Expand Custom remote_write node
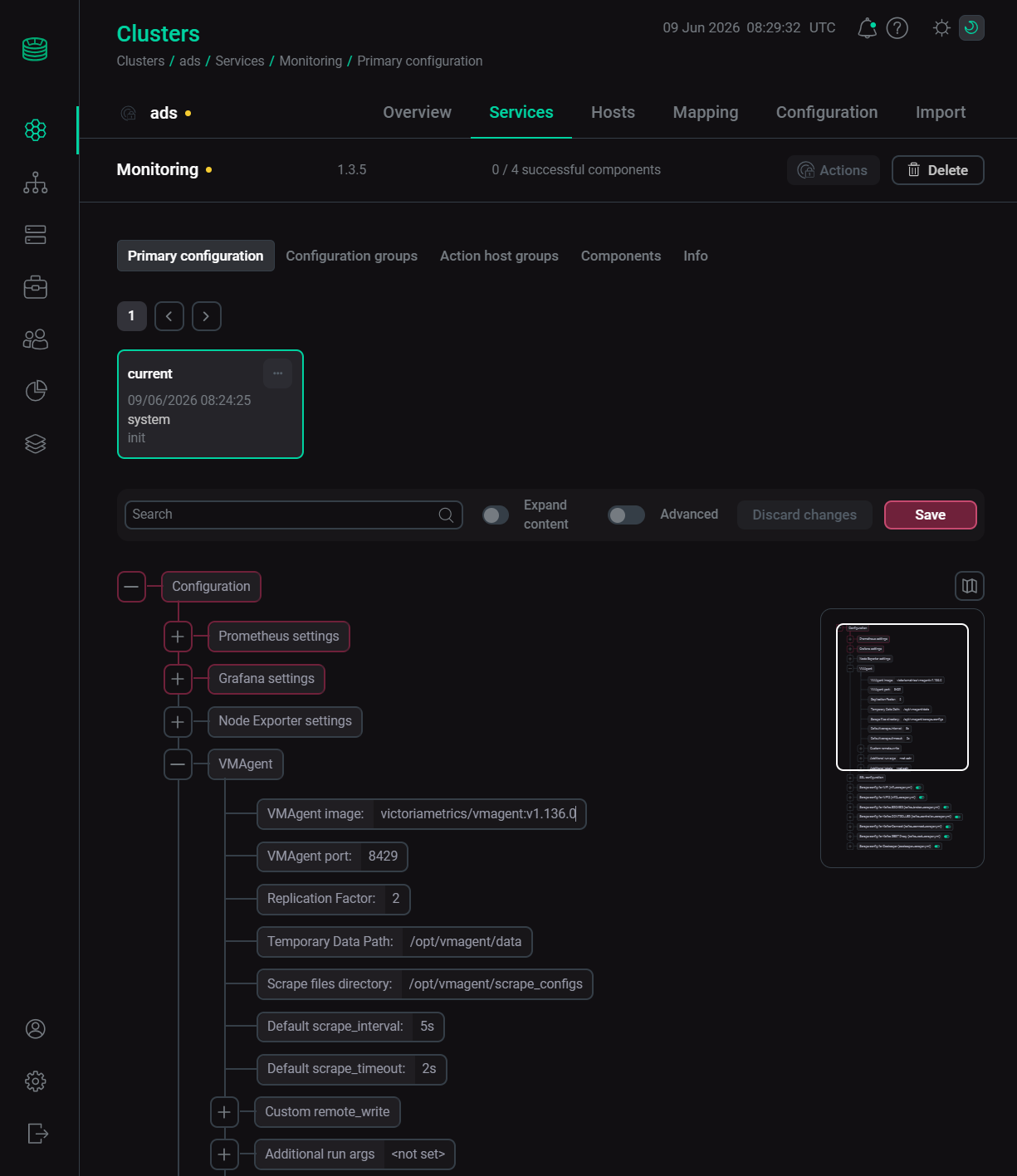The image size is (1017, 1176). 224,1112
